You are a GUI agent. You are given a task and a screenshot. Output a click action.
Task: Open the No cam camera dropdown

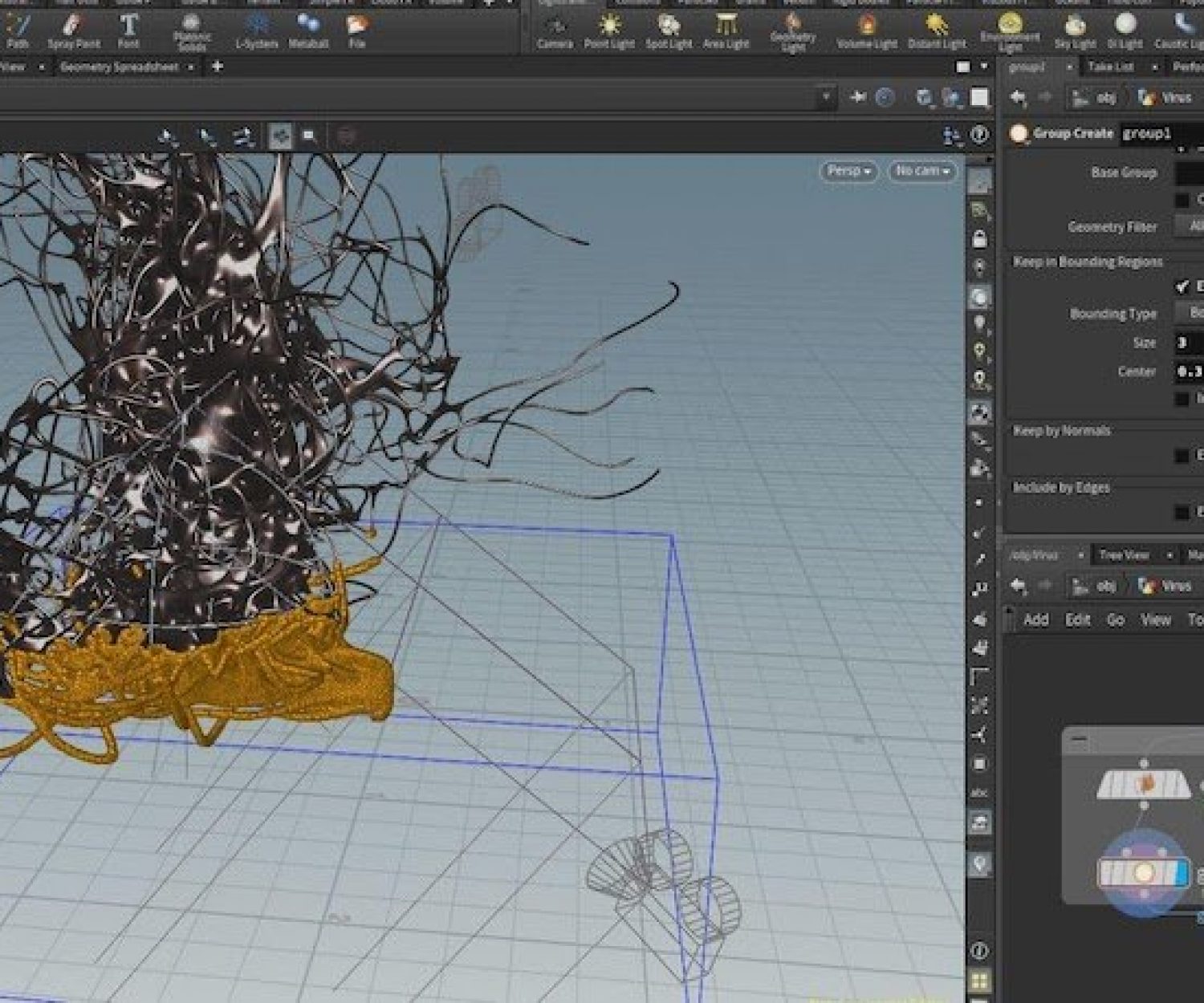[x=921, y=171]
